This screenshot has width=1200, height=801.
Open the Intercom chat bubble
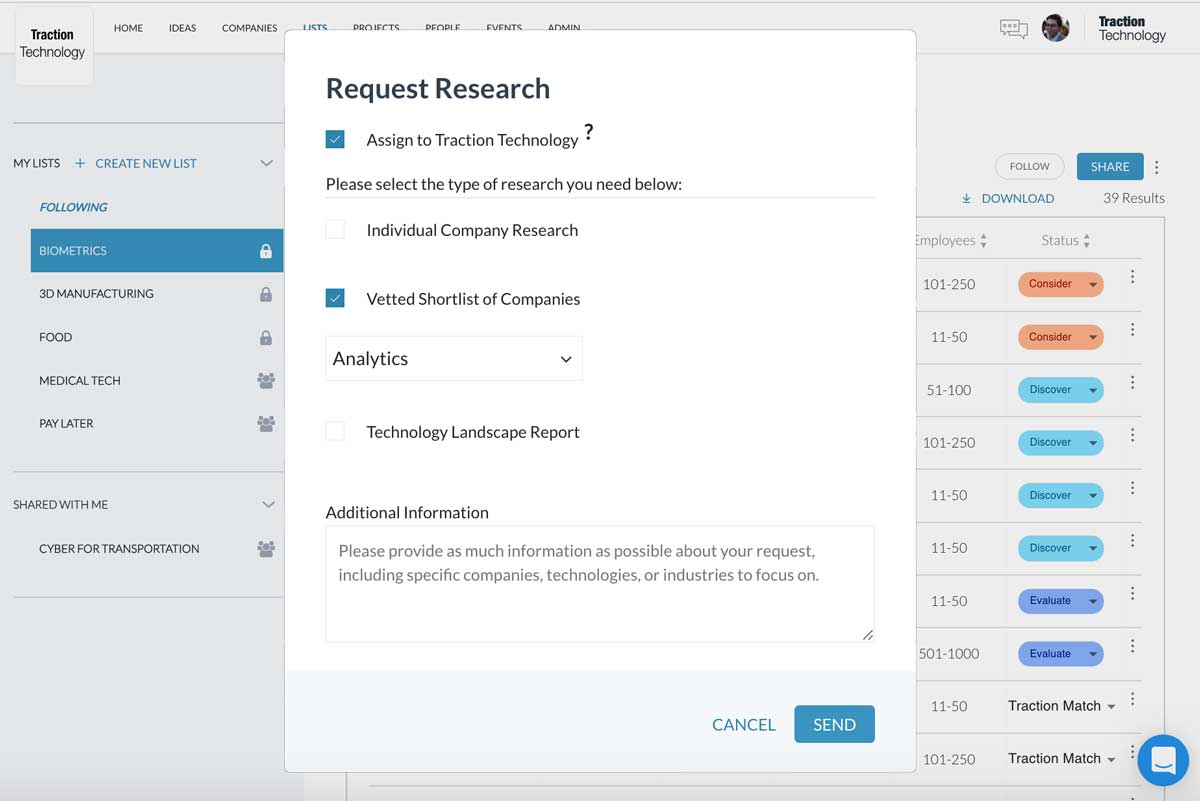1163,759
